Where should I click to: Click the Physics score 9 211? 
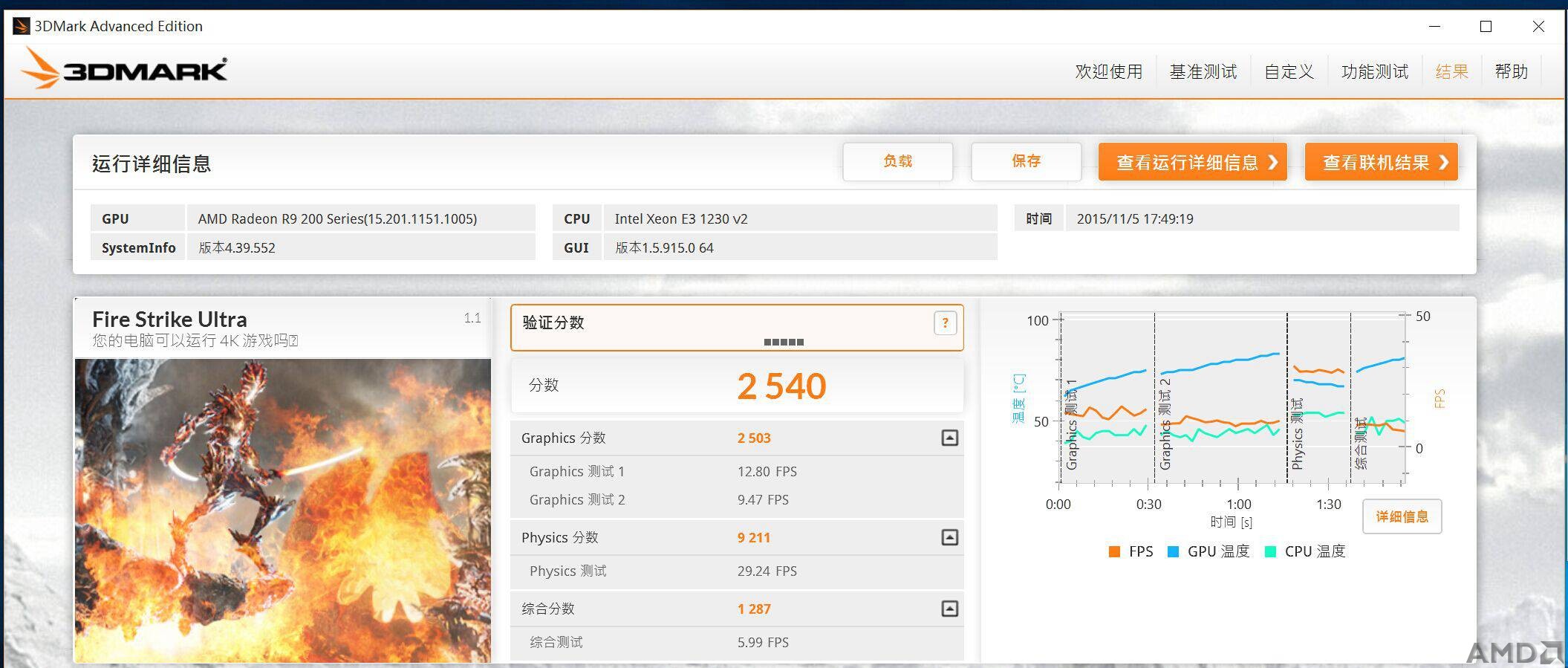tap(754, 537)
